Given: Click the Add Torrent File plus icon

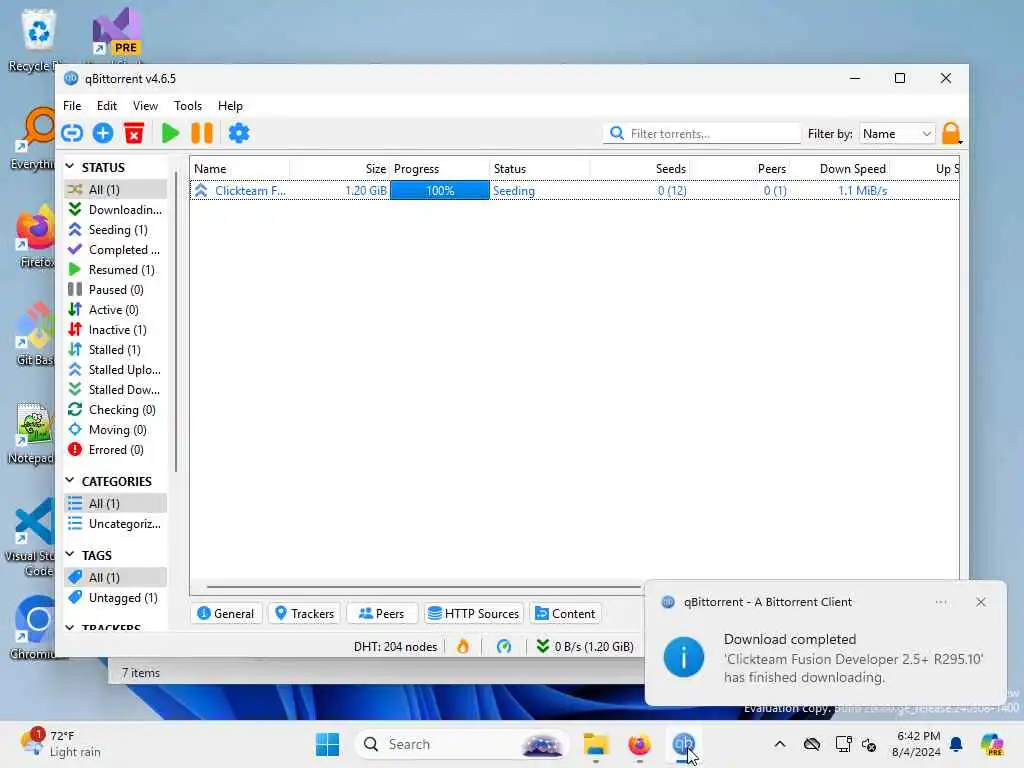Looking at the screenshot, I should click(103, 133).
